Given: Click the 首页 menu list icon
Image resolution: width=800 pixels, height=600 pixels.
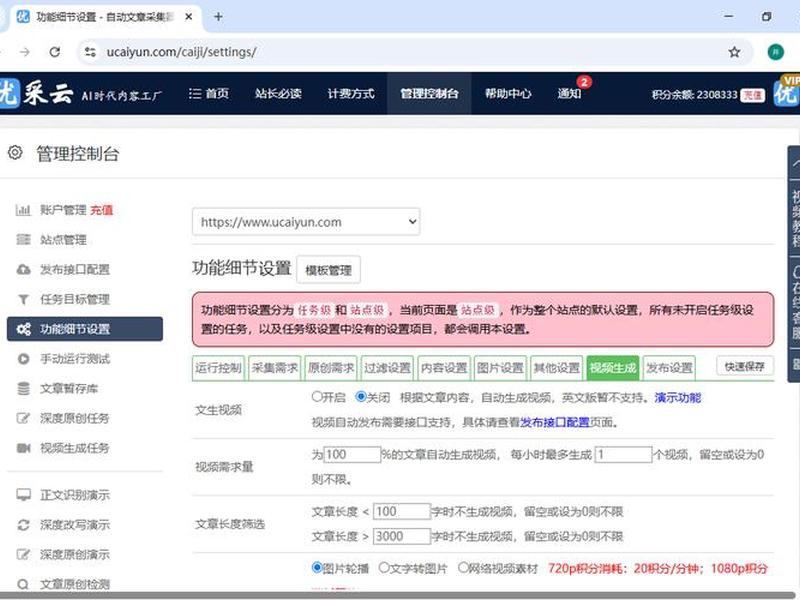Looking at the screenshot, I should point(194,93).
